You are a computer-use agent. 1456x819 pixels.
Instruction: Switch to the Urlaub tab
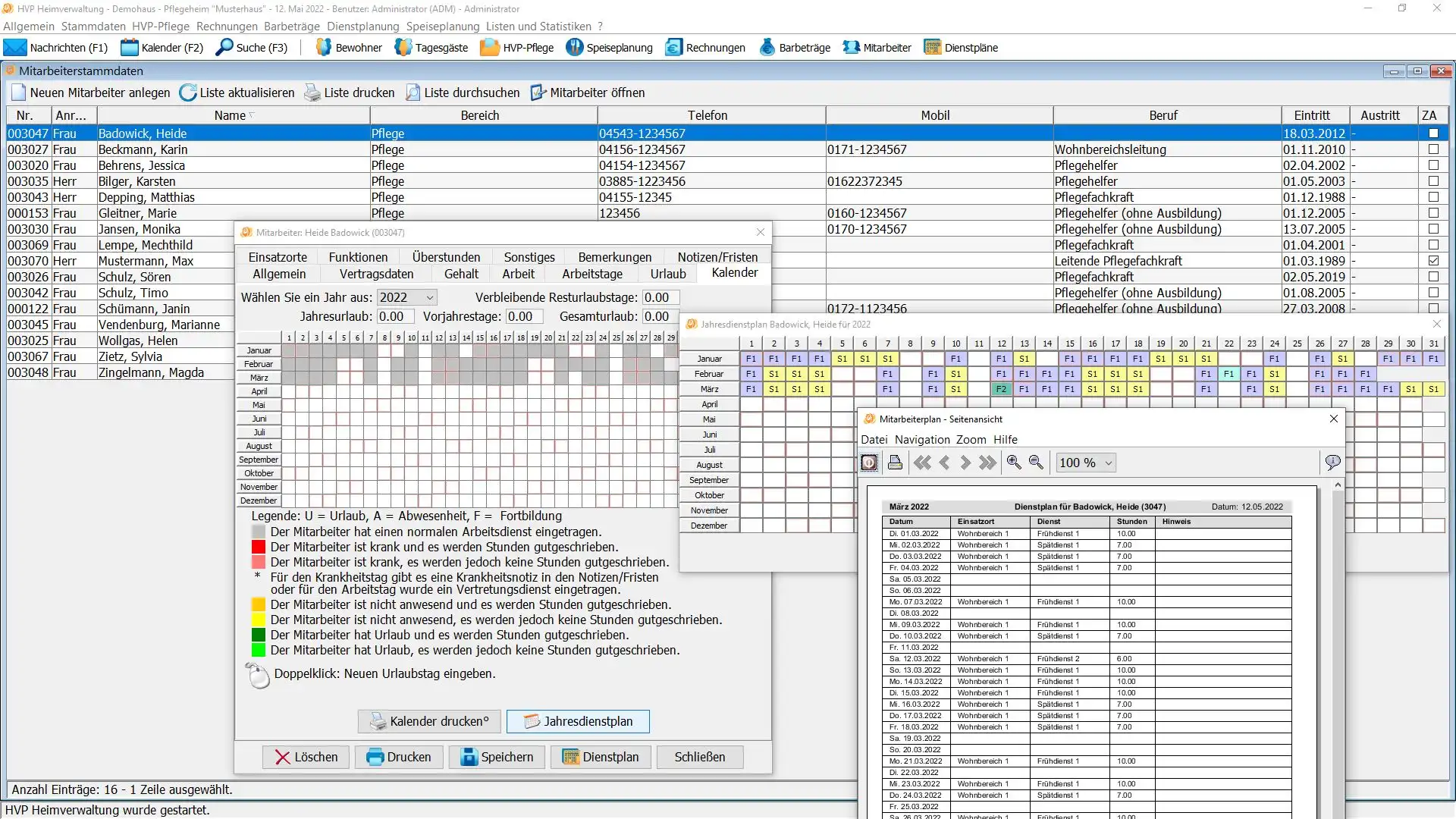[667, 274]
